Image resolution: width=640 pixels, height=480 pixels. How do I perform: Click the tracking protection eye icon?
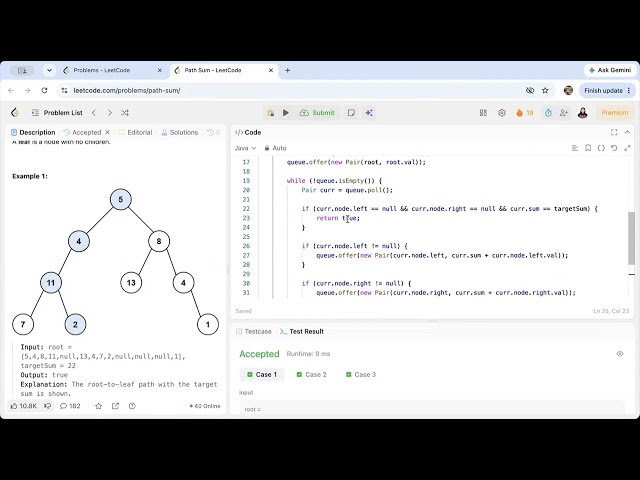530,90
